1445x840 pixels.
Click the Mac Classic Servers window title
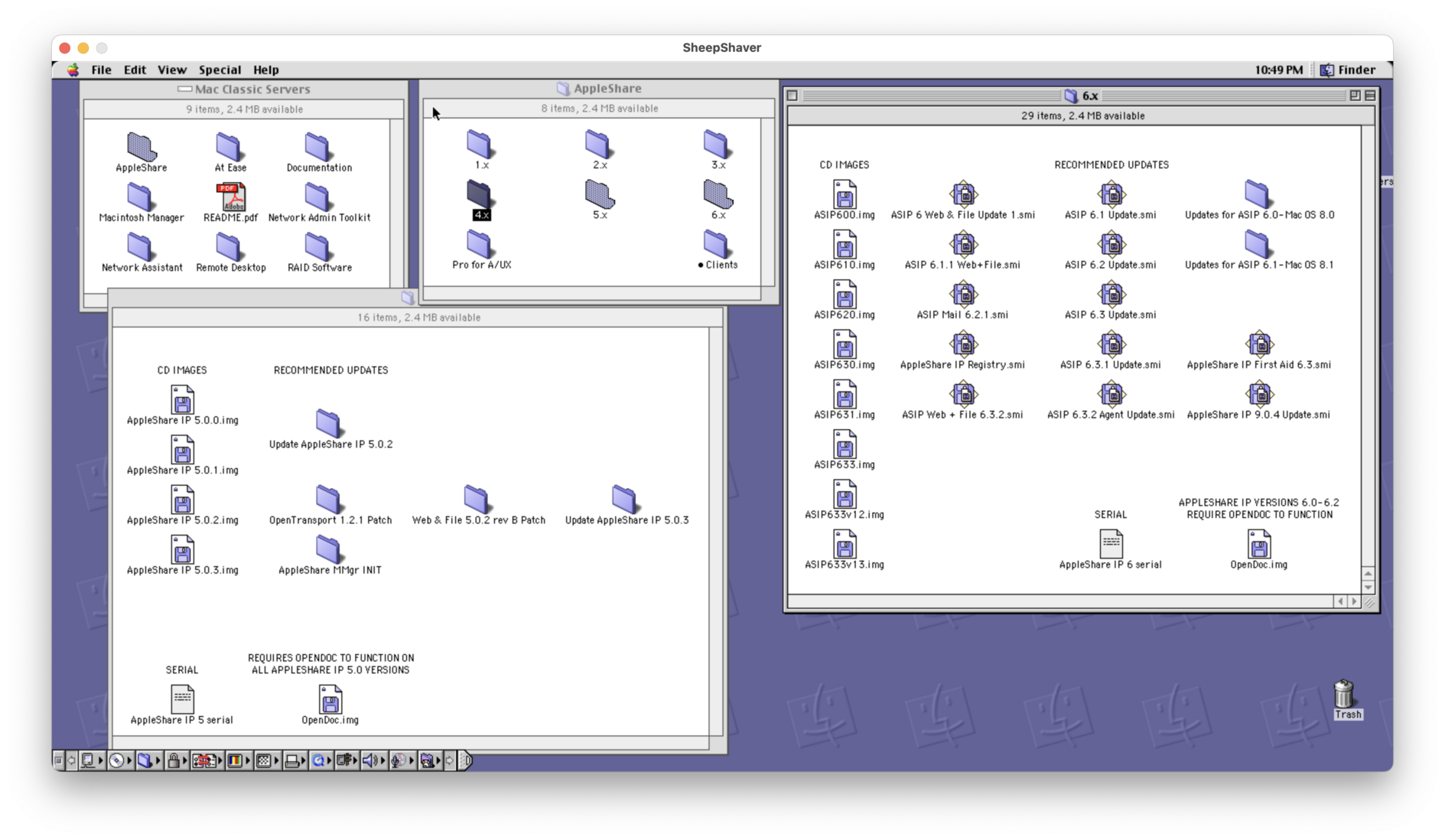pyautogui.click(x=252, y=89)
